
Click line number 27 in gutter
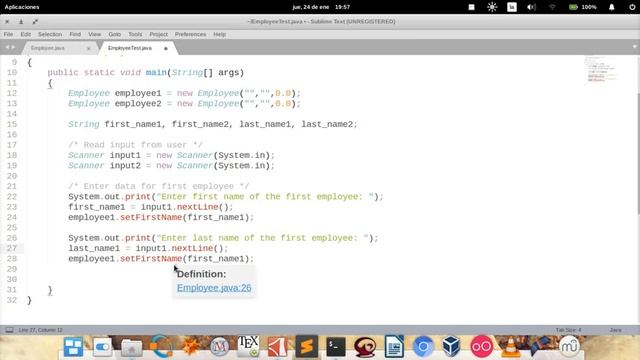tap(12, 248)
